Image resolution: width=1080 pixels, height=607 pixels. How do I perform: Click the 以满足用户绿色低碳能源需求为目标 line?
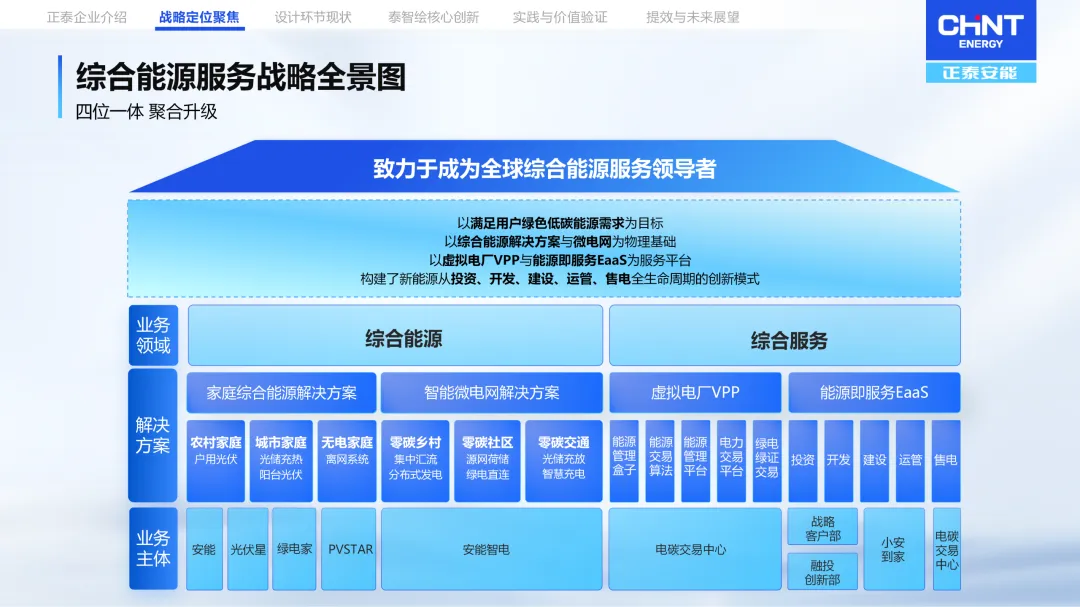560,223
